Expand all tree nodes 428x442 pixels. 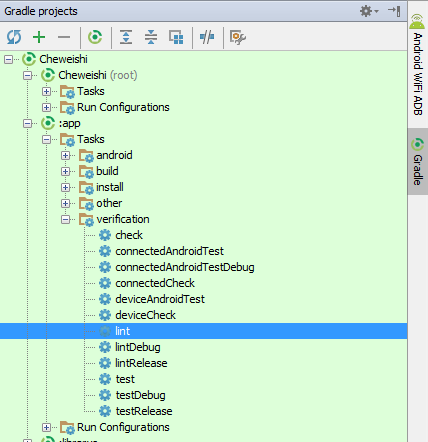(126, 37)
